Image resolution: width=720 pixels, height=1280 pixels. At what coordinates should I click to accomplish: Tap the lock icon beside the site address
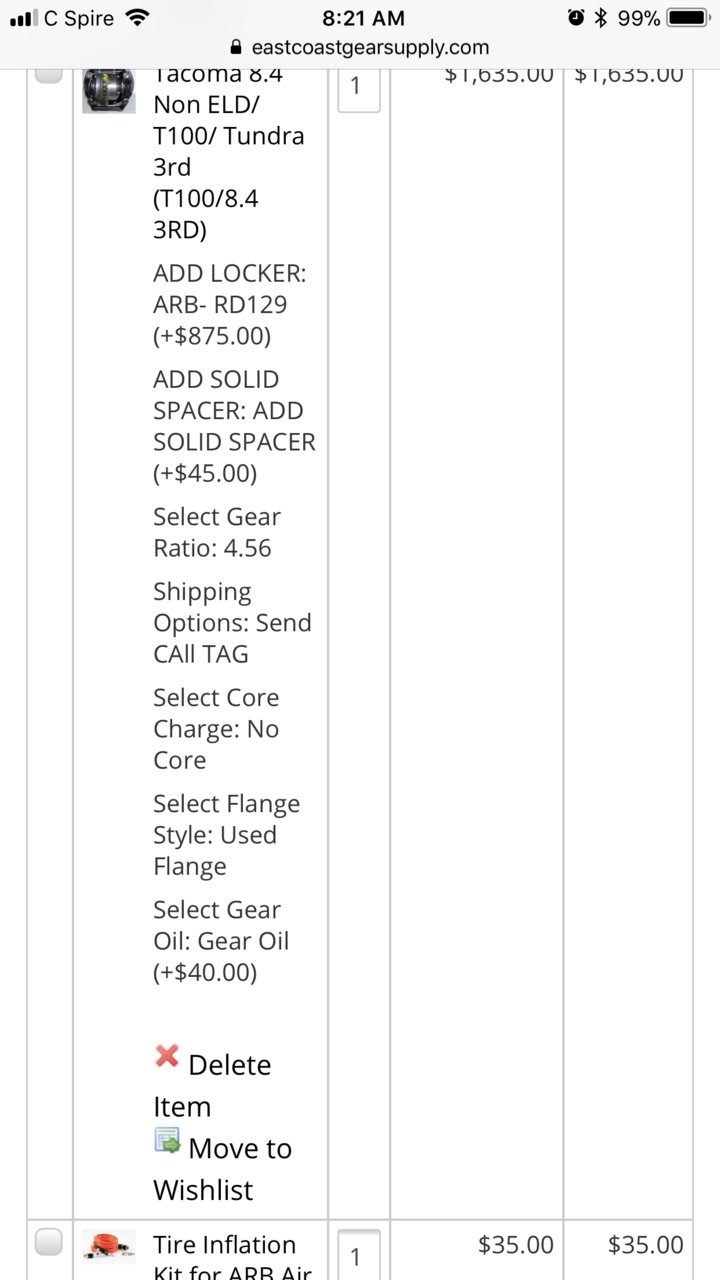click(236, 47)
